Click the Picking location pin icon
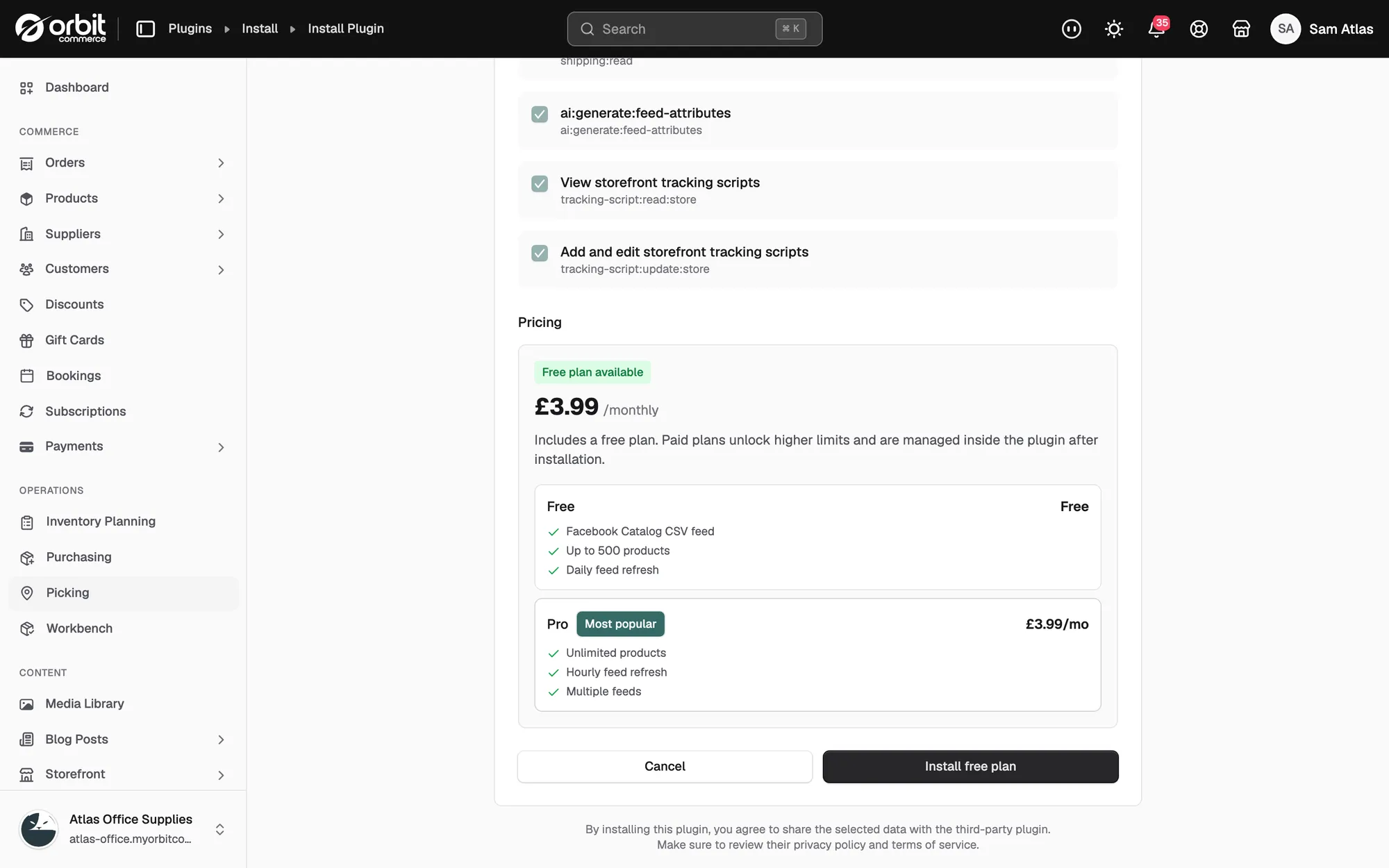The image size is (1389, 868). (27, 593)
